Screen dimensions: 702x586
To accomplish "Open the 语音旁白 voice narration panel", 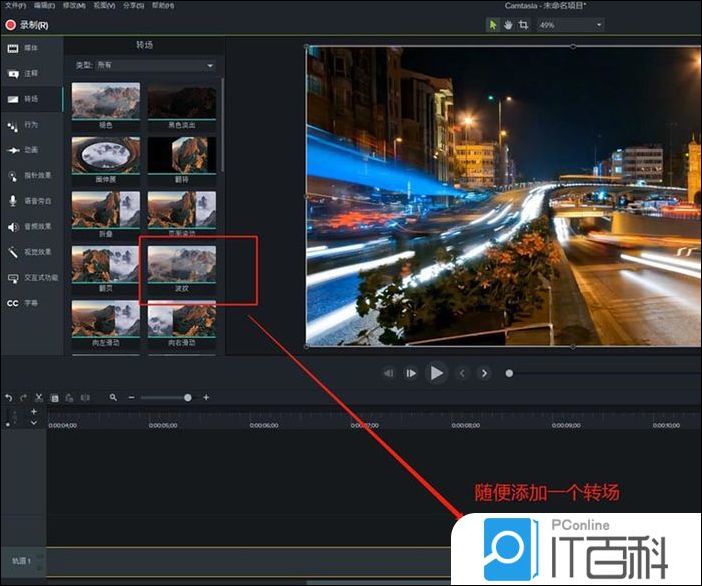I will 30,200.
